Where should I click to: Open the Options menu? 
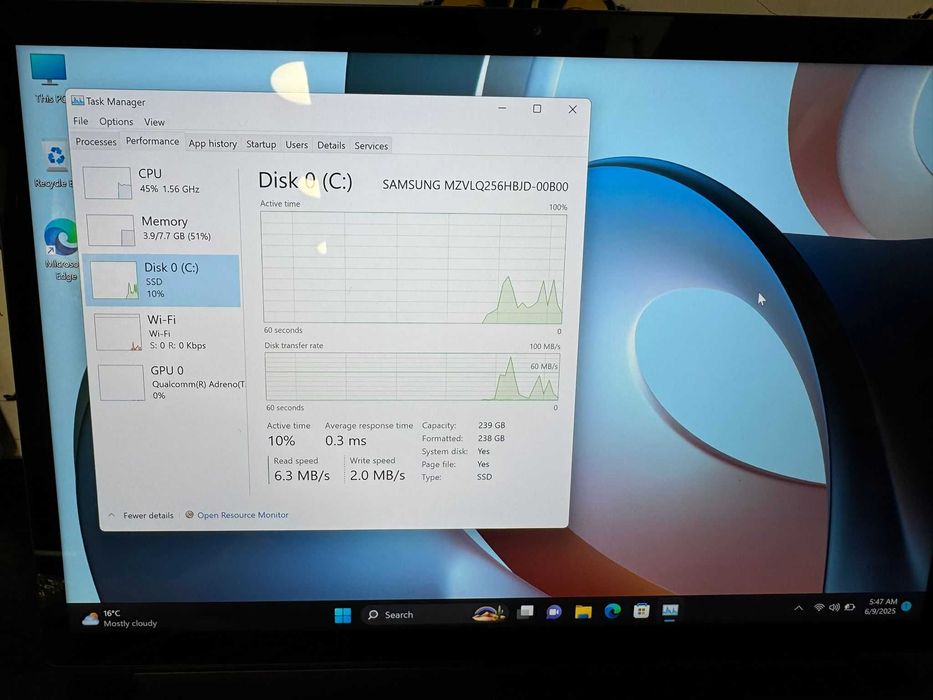point(116,121)
